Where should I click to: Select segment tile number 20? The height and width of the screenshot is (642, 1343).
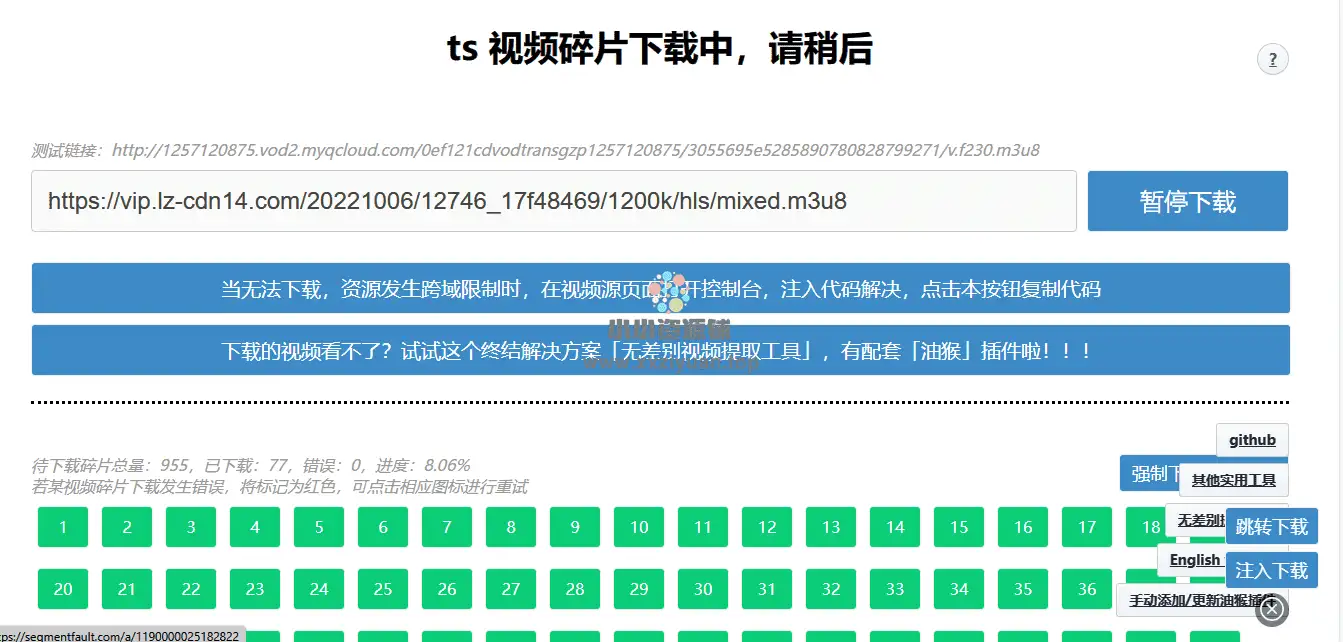click(x=63, y=589)
